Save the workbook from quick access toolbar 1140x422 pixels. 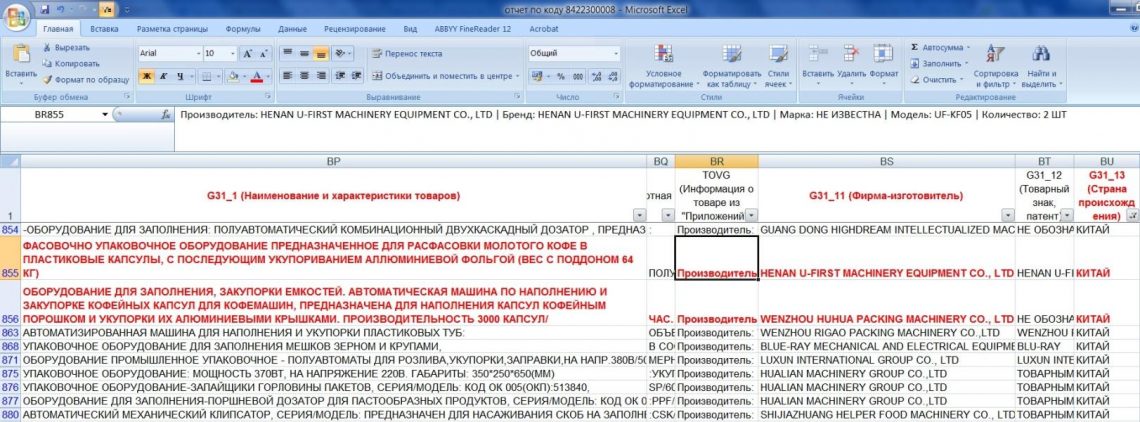tap(45, 9)
